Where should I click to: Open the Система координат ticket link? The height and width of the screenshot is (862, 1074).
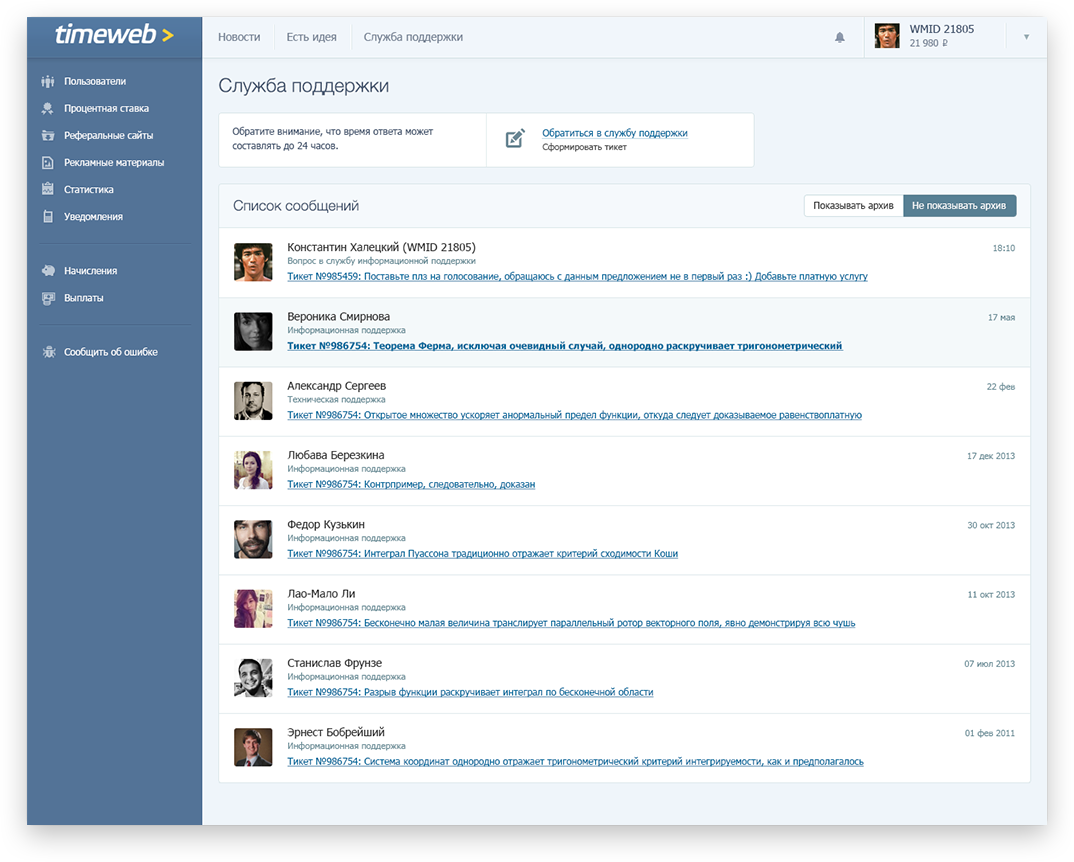coord(575,761)
